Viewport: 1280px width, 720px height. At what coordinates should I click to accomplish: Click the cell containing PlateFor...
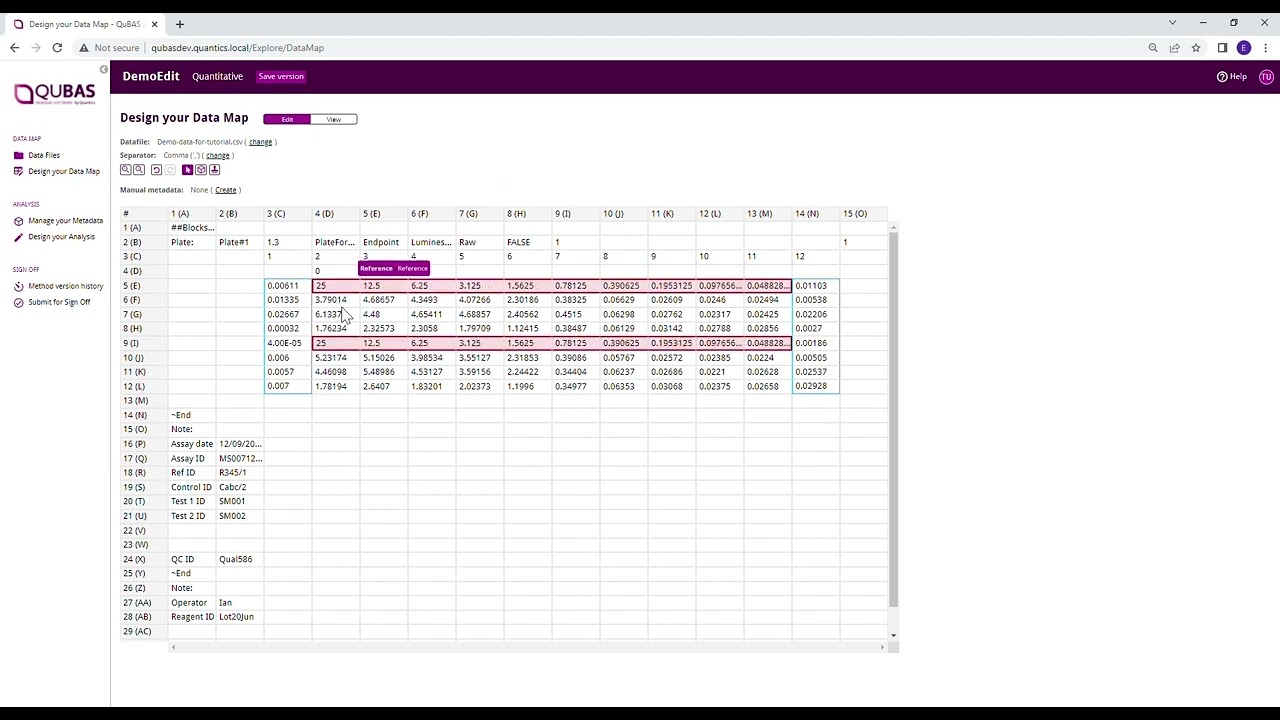point(336,242)
